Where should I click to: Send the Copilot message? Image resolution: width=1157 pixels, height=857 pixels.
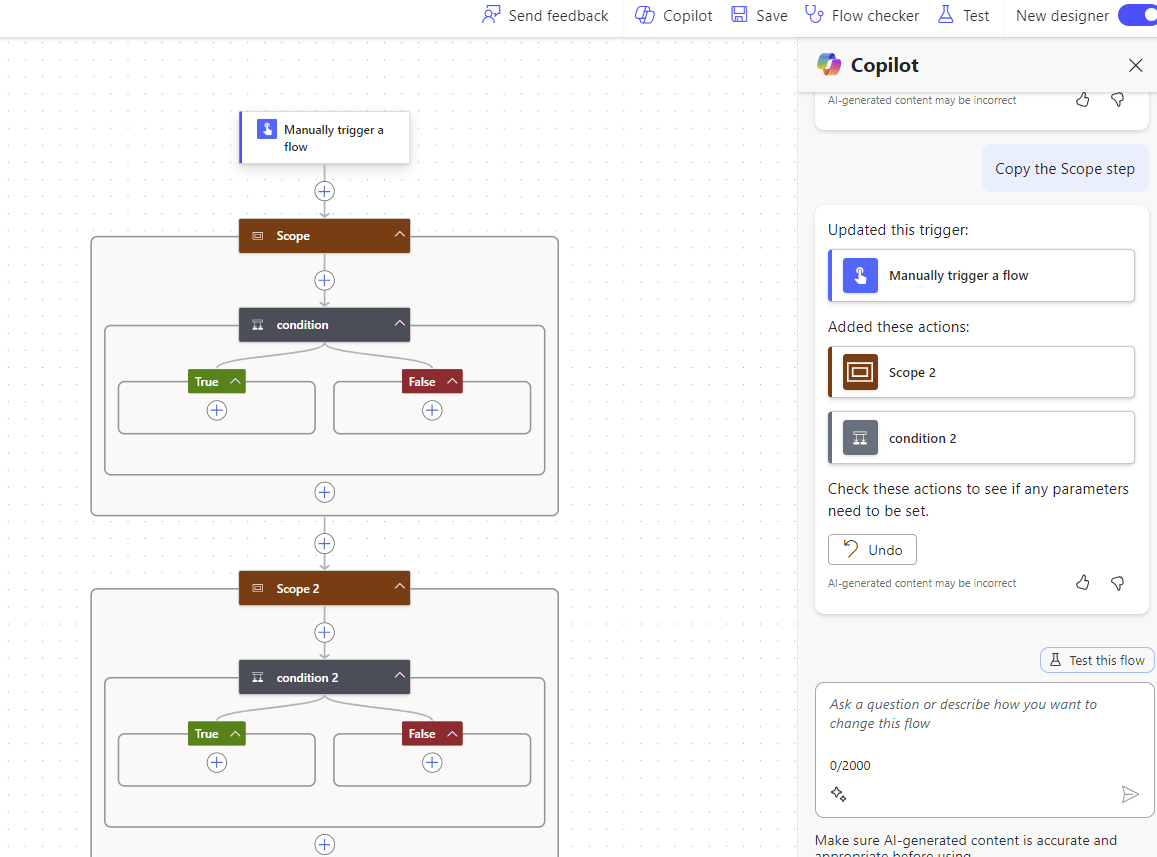1130,794
